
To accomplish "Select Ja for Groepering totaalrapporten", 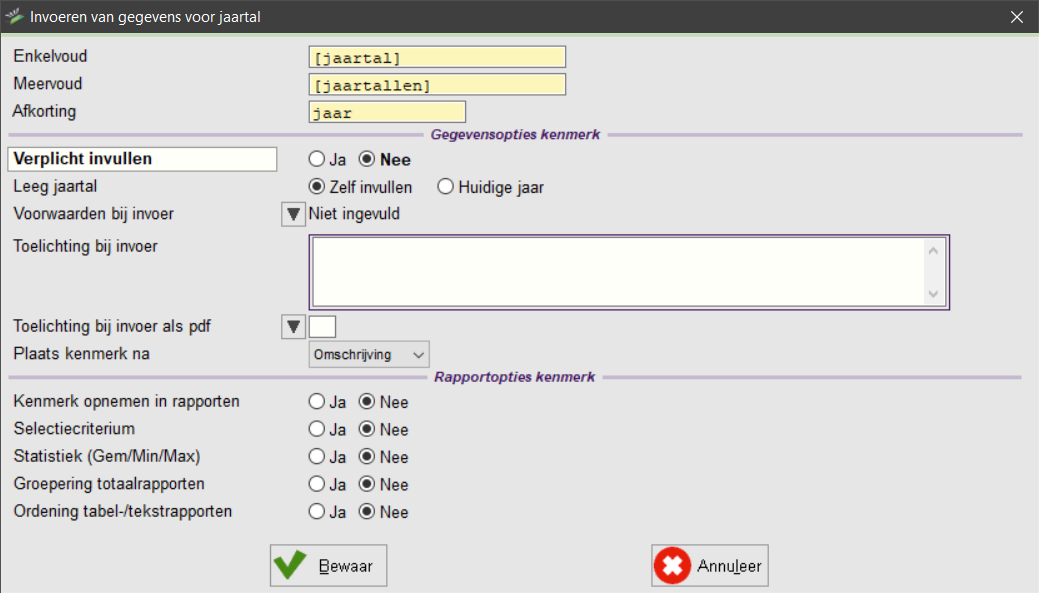I will tap(317, 484).
